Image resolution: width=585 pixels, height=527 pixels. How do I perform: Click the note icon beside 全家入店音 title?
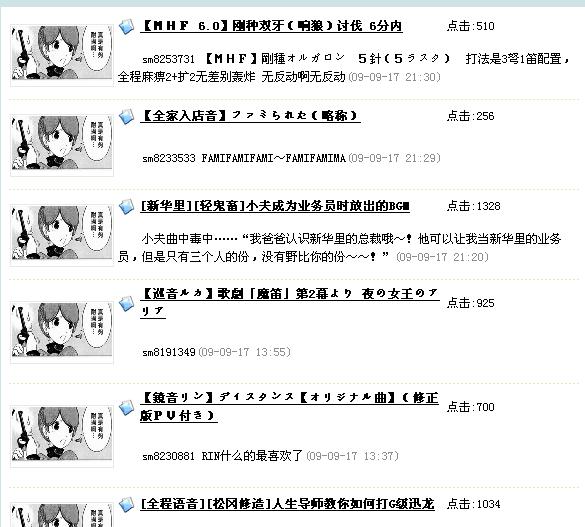pyautogui.click(x=126, y=116)
